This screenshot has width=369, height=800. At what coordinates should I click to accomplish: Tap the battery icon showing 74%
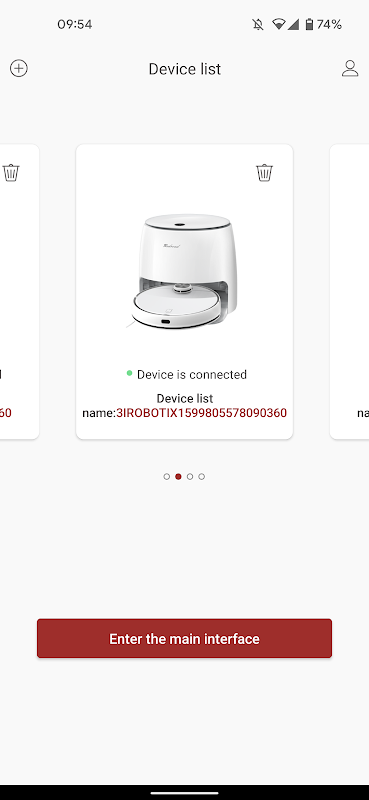pos(309,24)
